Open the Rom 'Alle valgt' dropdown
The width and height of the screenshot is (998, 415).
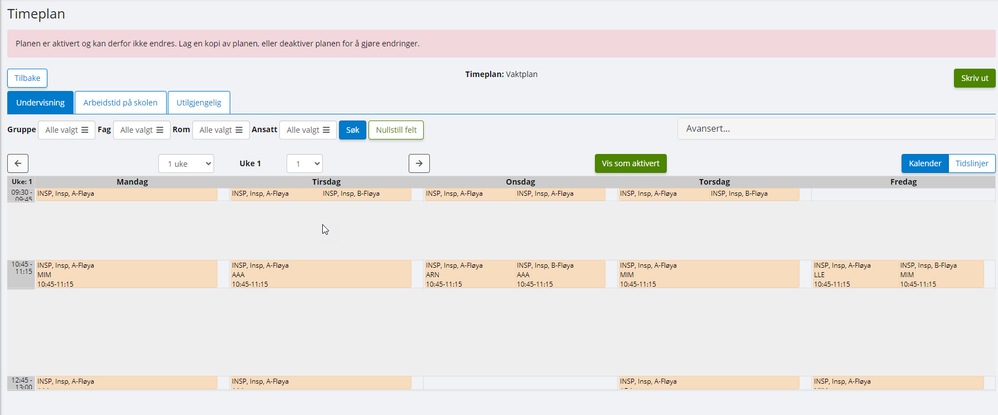221,130
